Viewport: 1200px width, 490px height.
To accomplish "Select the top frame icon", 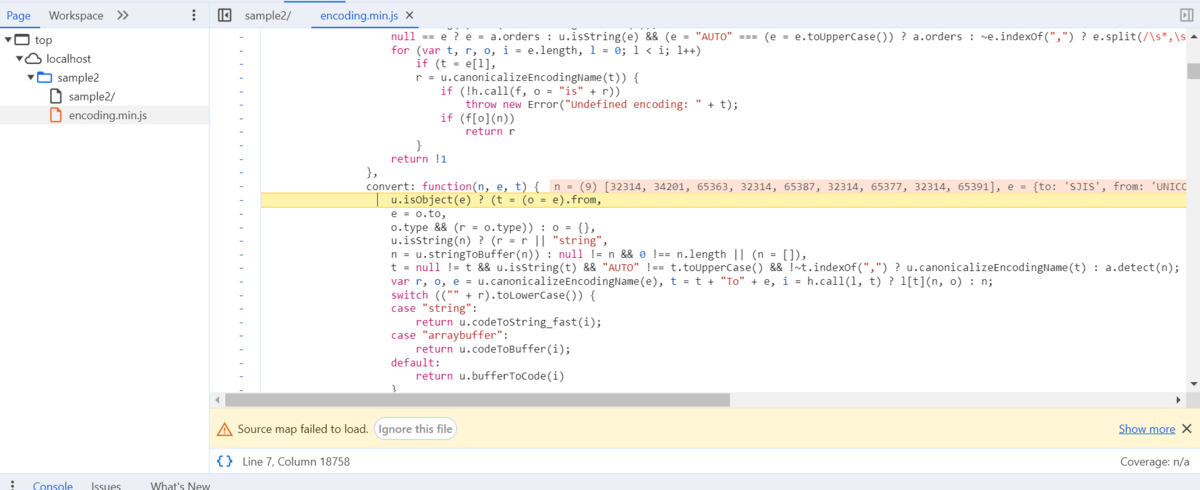I will (x=22, y=40).
